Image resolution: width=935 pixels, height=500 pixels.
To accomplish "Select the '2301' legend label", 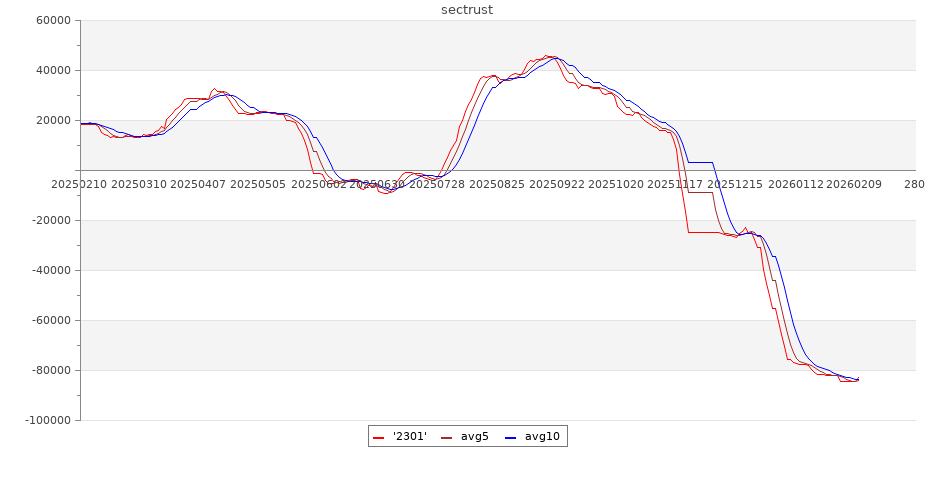I will 410,437.
